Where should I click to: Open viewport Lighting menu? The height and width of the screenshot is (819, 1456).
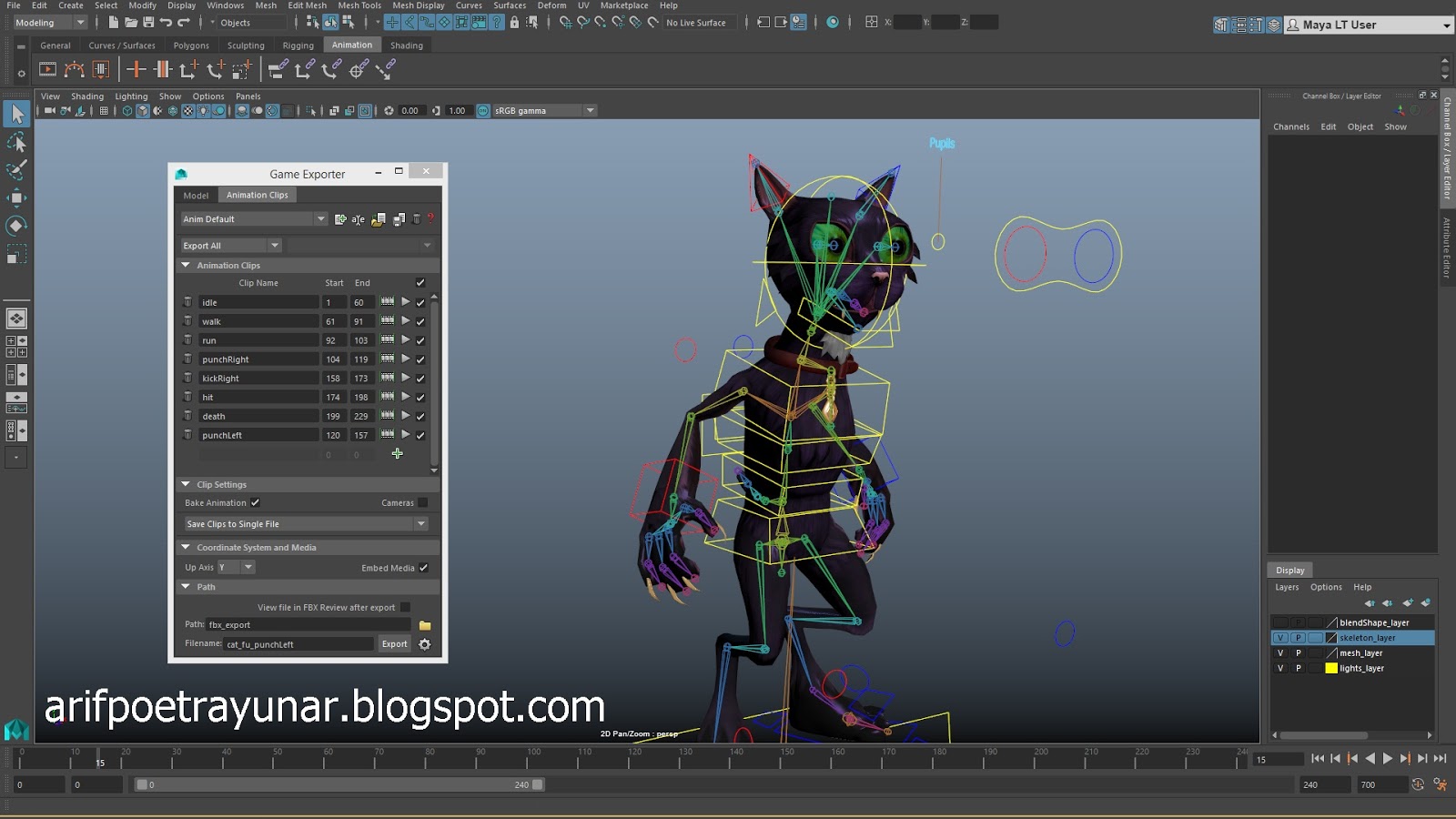coord(131,96)
